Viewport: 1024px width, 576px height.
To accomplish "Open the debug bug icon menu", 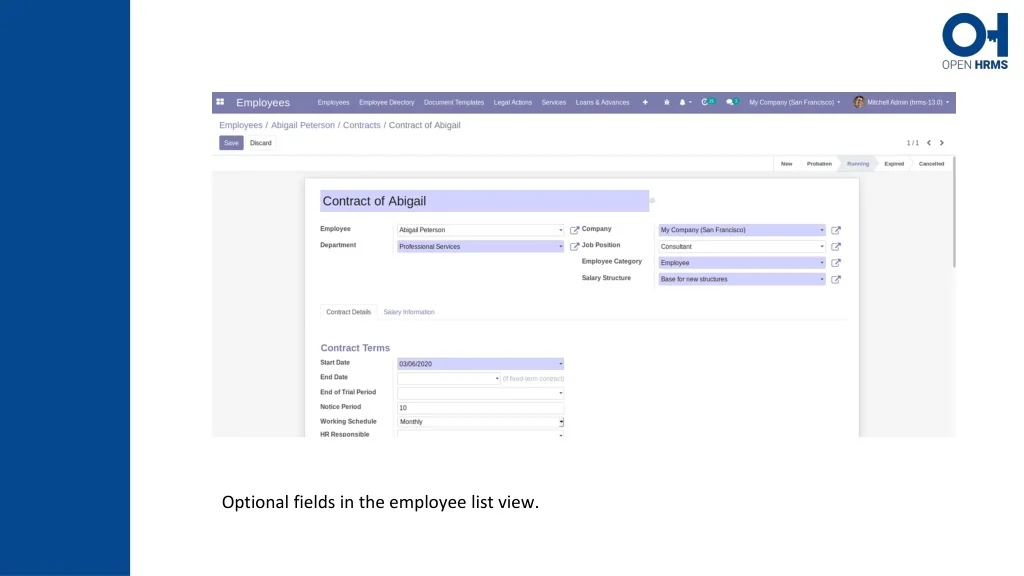I will (667, 102).
